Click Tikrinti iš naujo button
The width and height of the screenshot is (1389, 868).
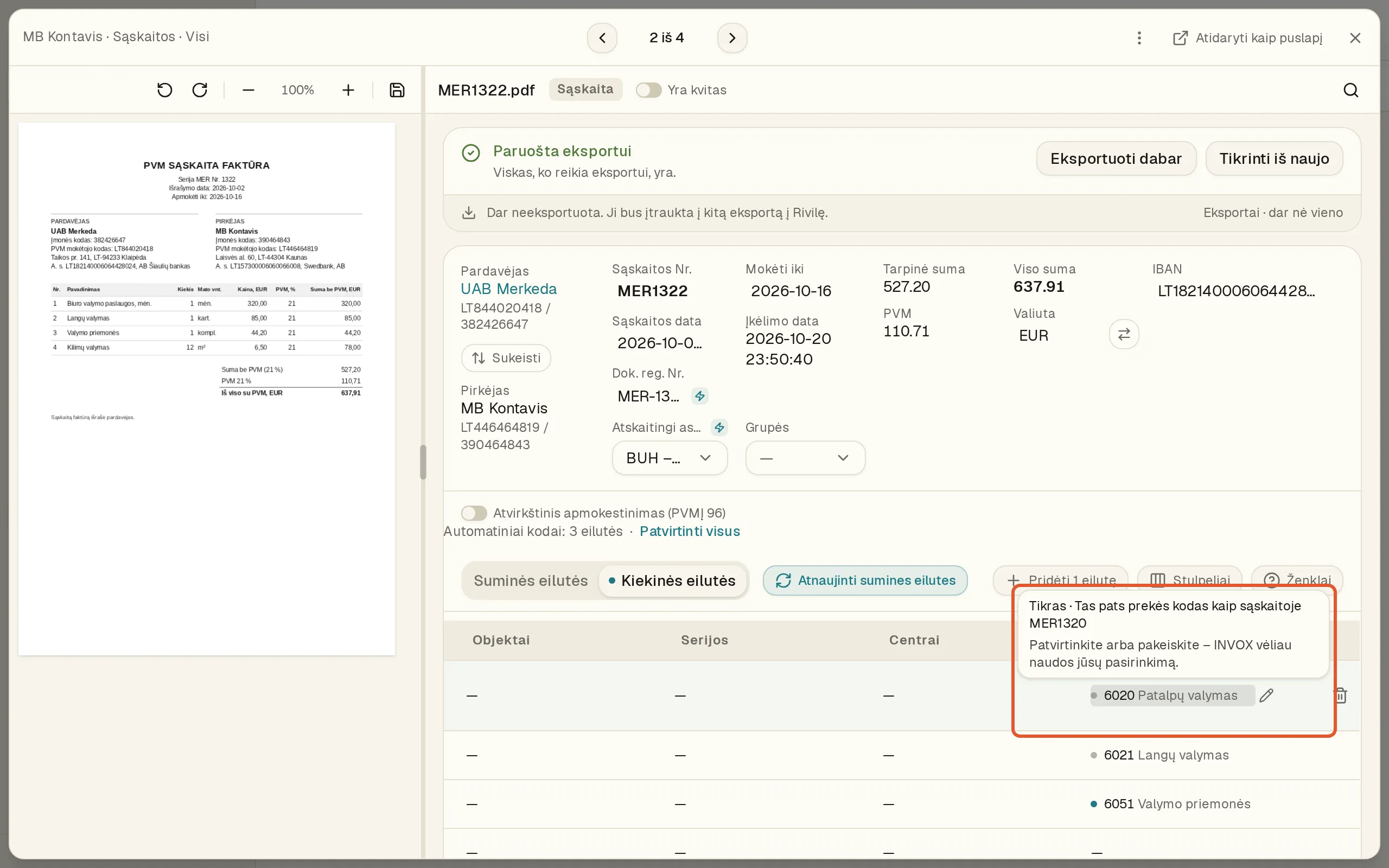click(1273, 159)
